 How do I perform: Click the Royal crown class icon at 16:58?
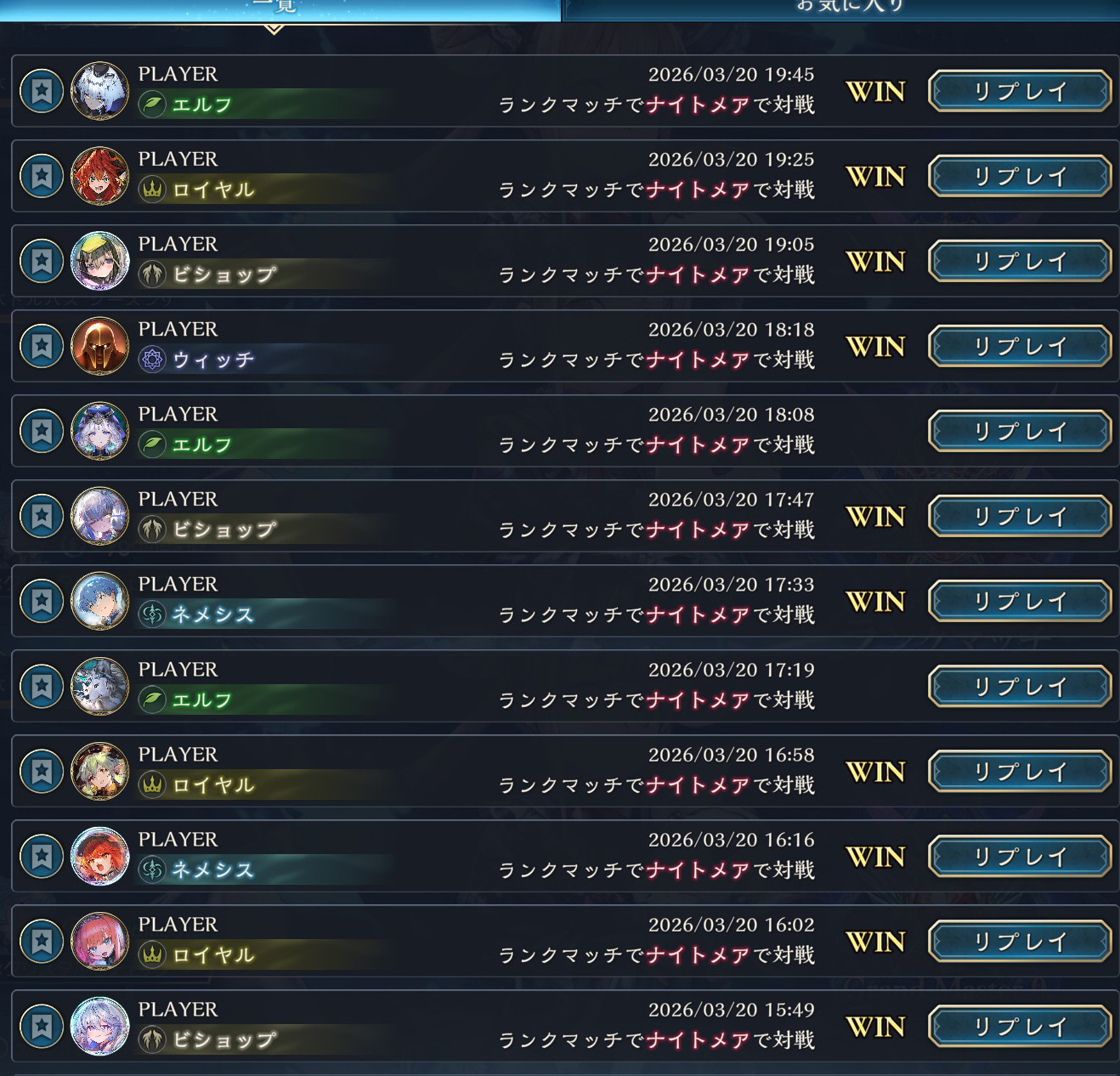pos(152,784)
